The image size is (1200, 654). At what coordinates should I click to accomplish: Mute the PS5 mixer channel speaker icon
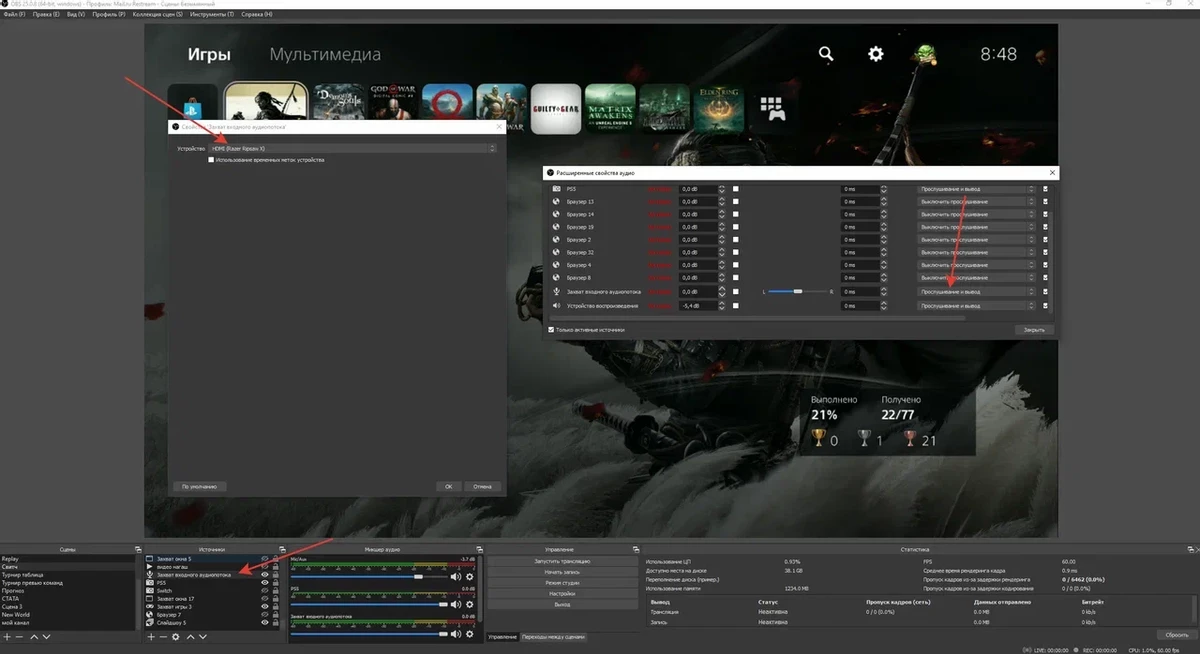coord(456,605)
